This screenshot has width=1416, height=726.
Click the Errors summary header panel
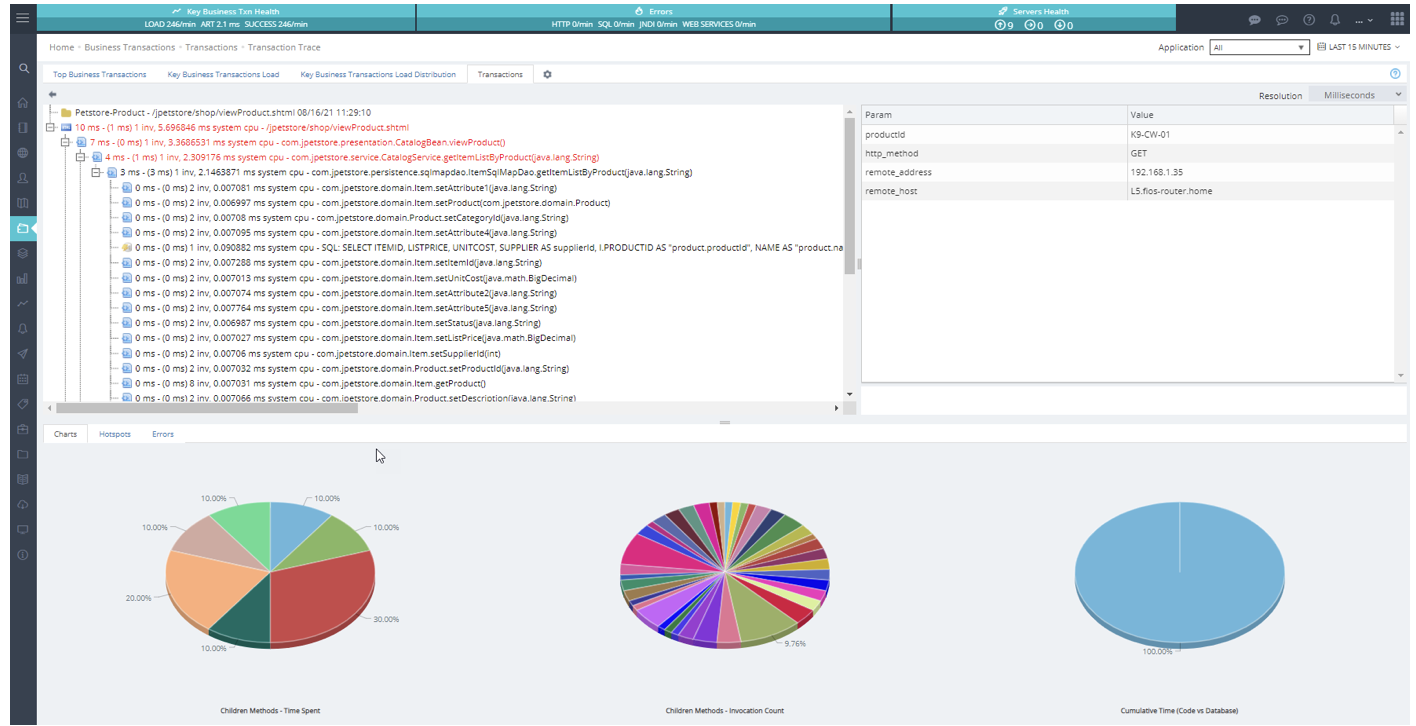(x=653, y=18)
